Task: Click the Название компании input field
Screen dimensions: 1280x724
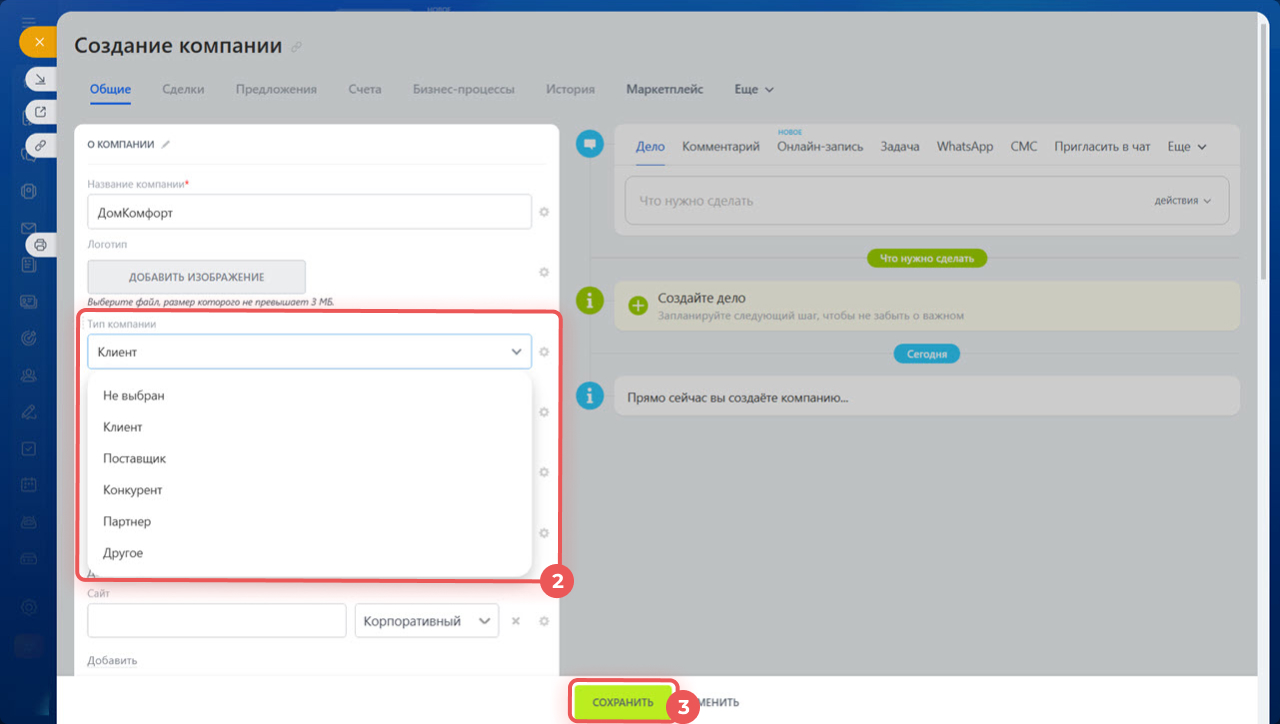Action: coord(309,212)
